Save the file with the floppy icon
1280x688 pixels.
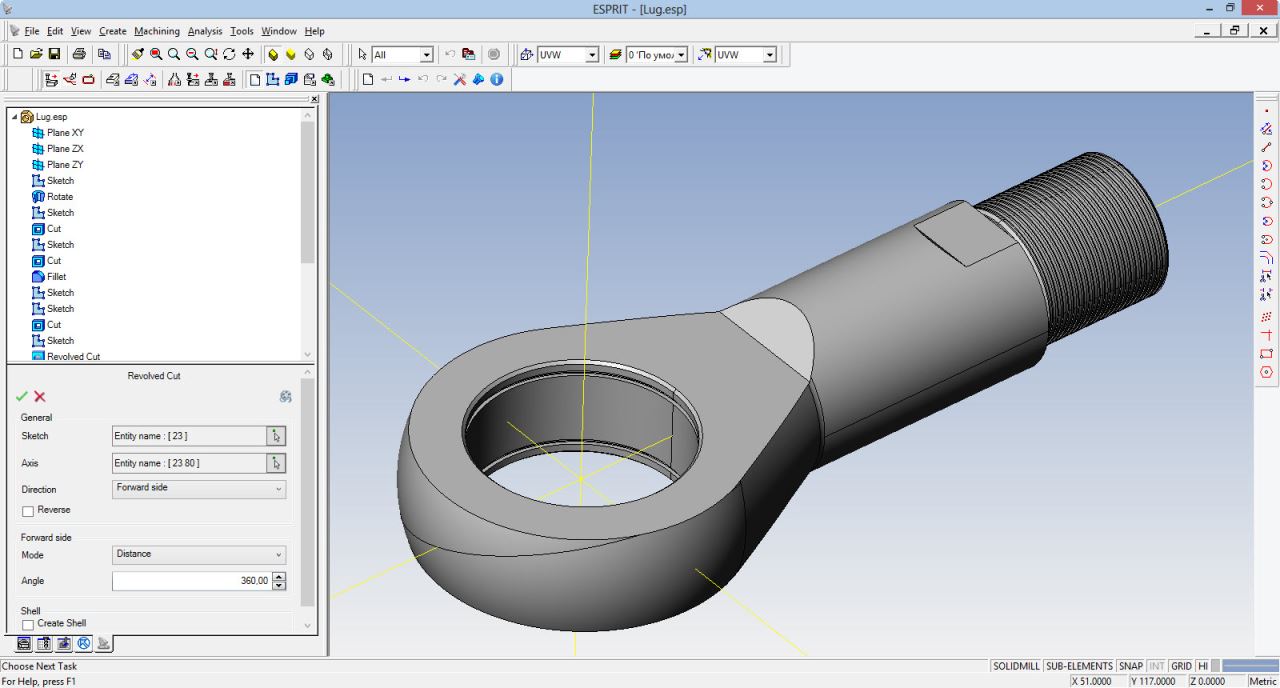pos(54,54)
